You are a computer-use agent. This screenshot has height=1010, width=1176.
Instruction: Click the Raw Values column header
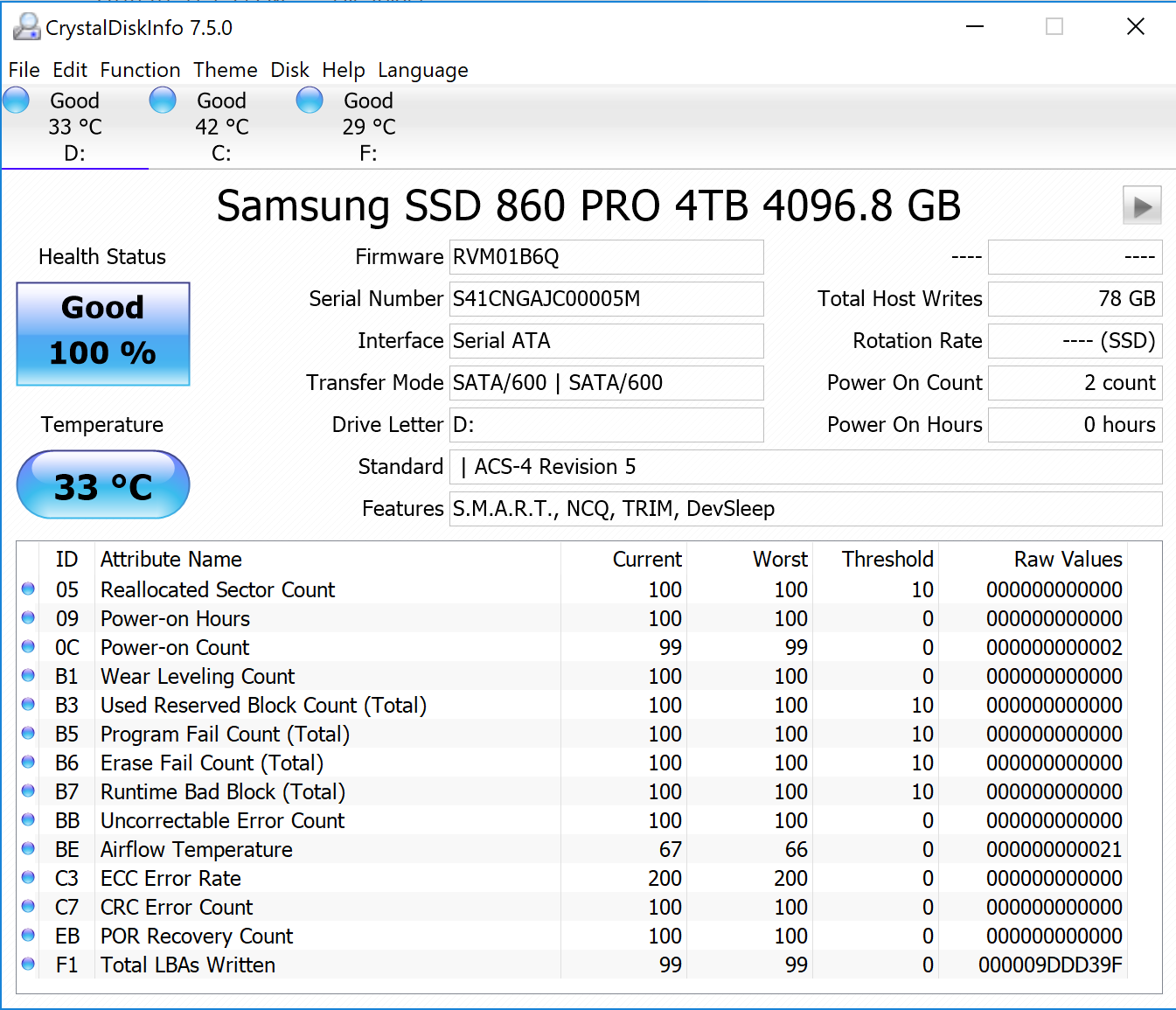click(x=1068, y=560)
